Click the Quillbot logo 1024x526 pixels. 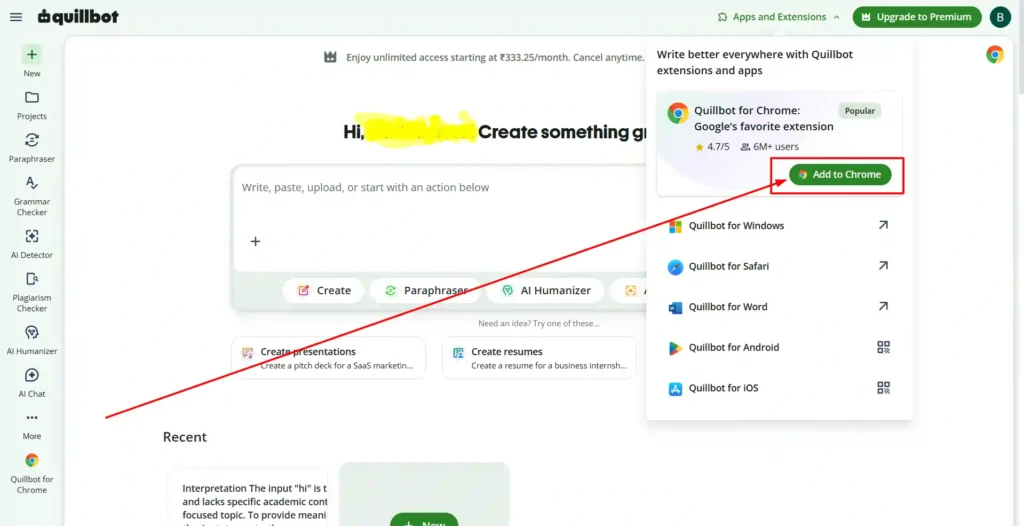pos(78,17)
